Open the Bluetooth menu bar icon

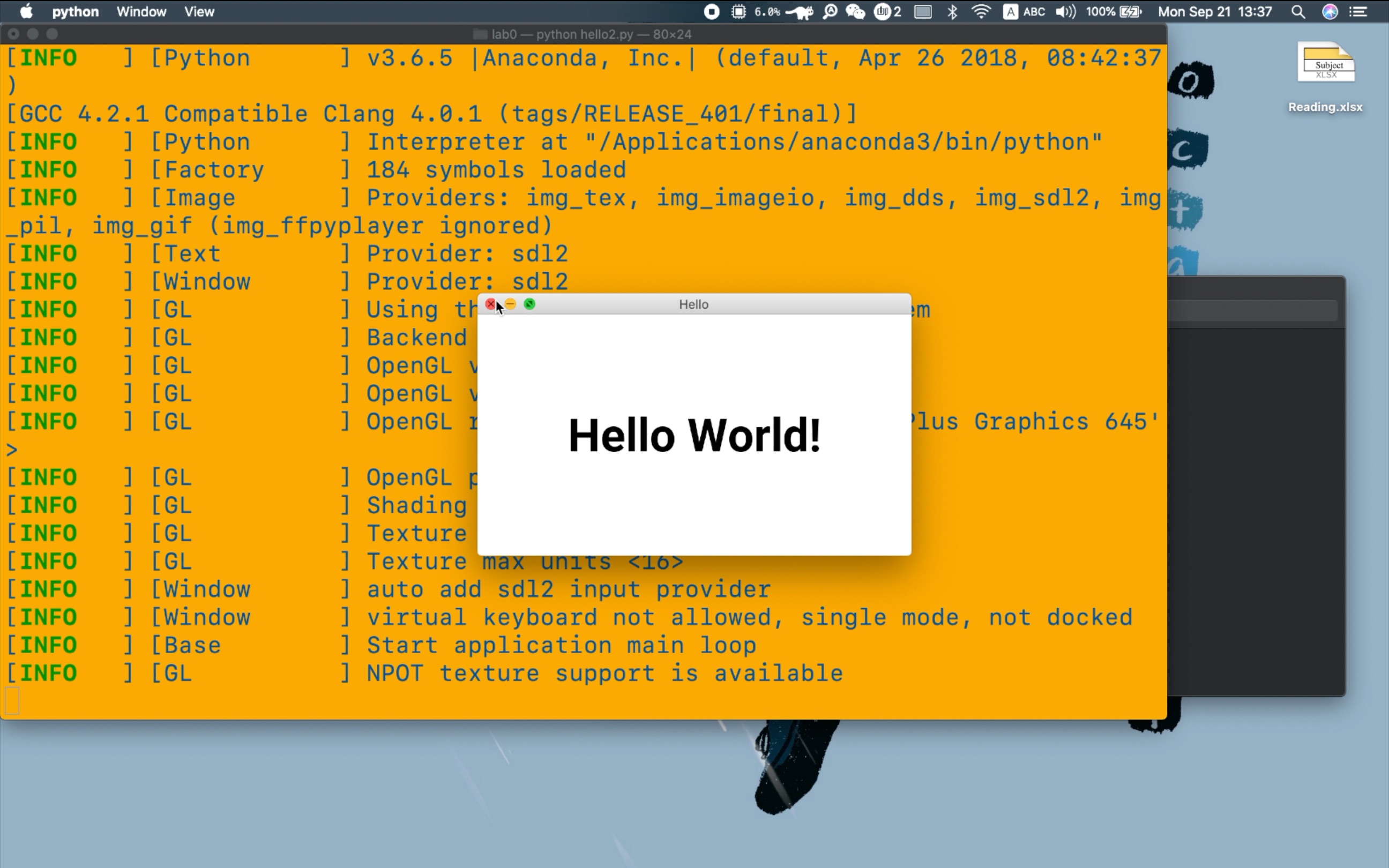[952, 12]
